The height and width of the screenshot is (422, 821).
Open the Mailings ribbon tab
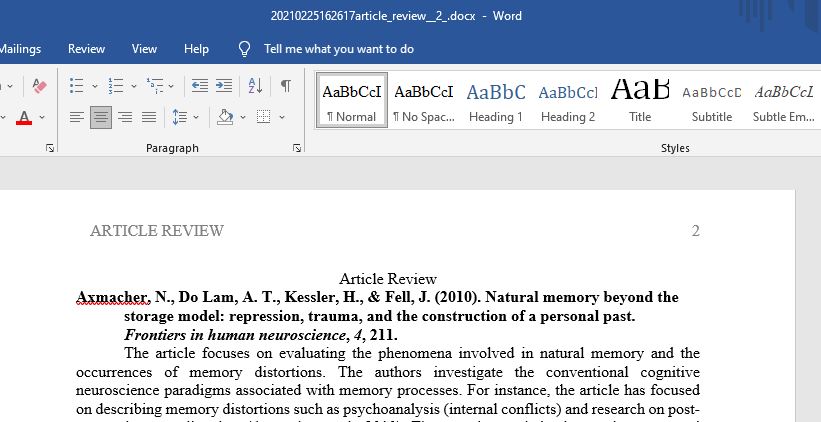[x=20, y=49]
